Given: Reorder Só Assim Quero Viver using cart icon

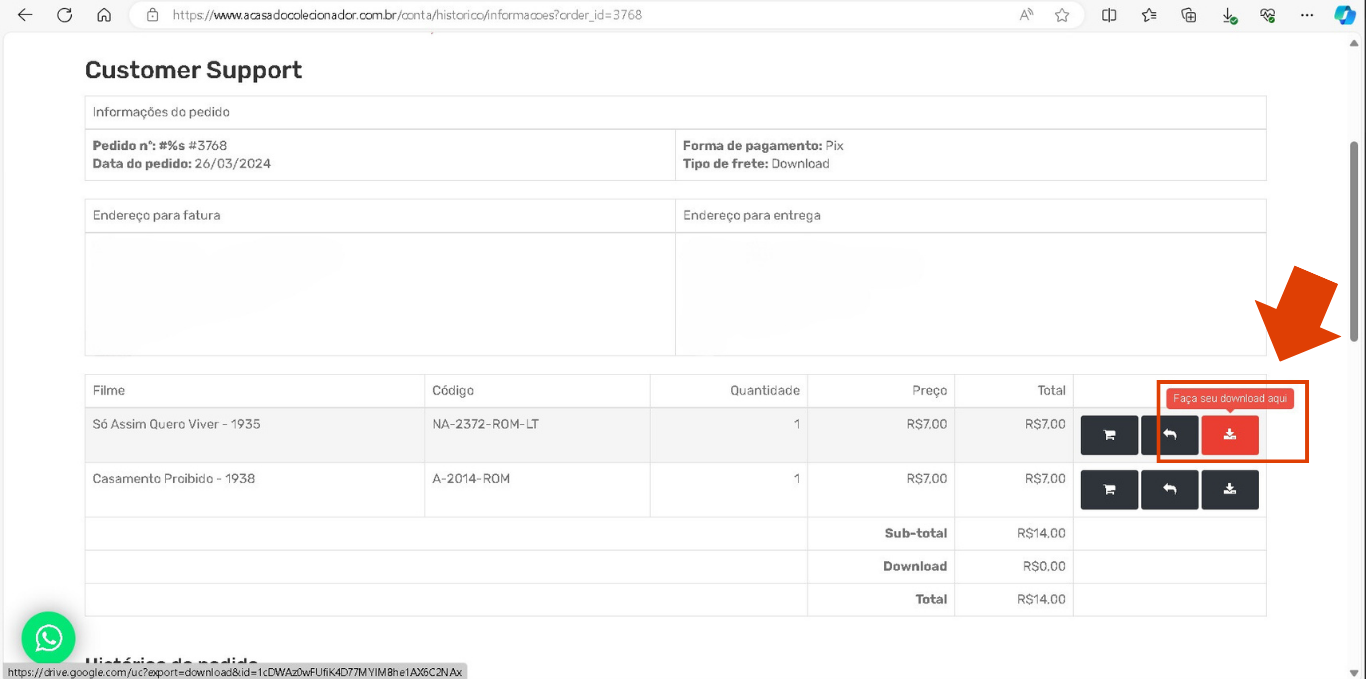Looking at the screenshot, I should coord(1109,435).
